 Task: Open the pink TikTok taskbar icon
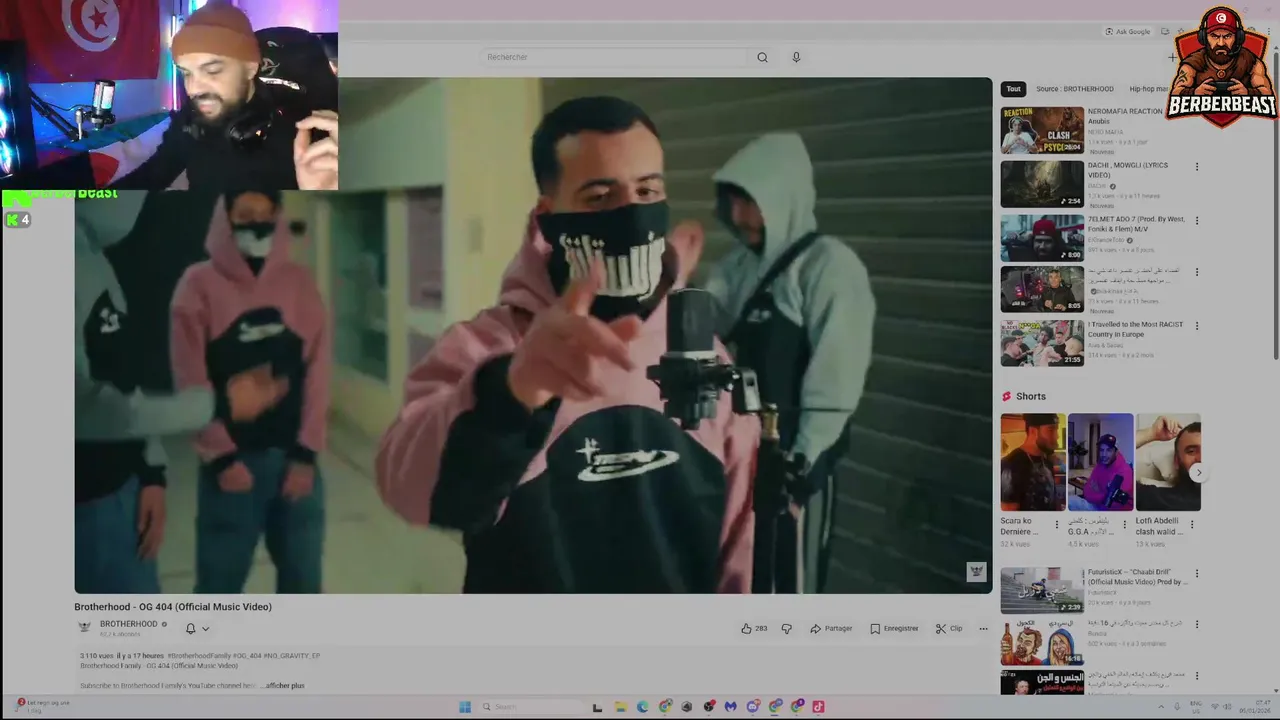[819, 707]
